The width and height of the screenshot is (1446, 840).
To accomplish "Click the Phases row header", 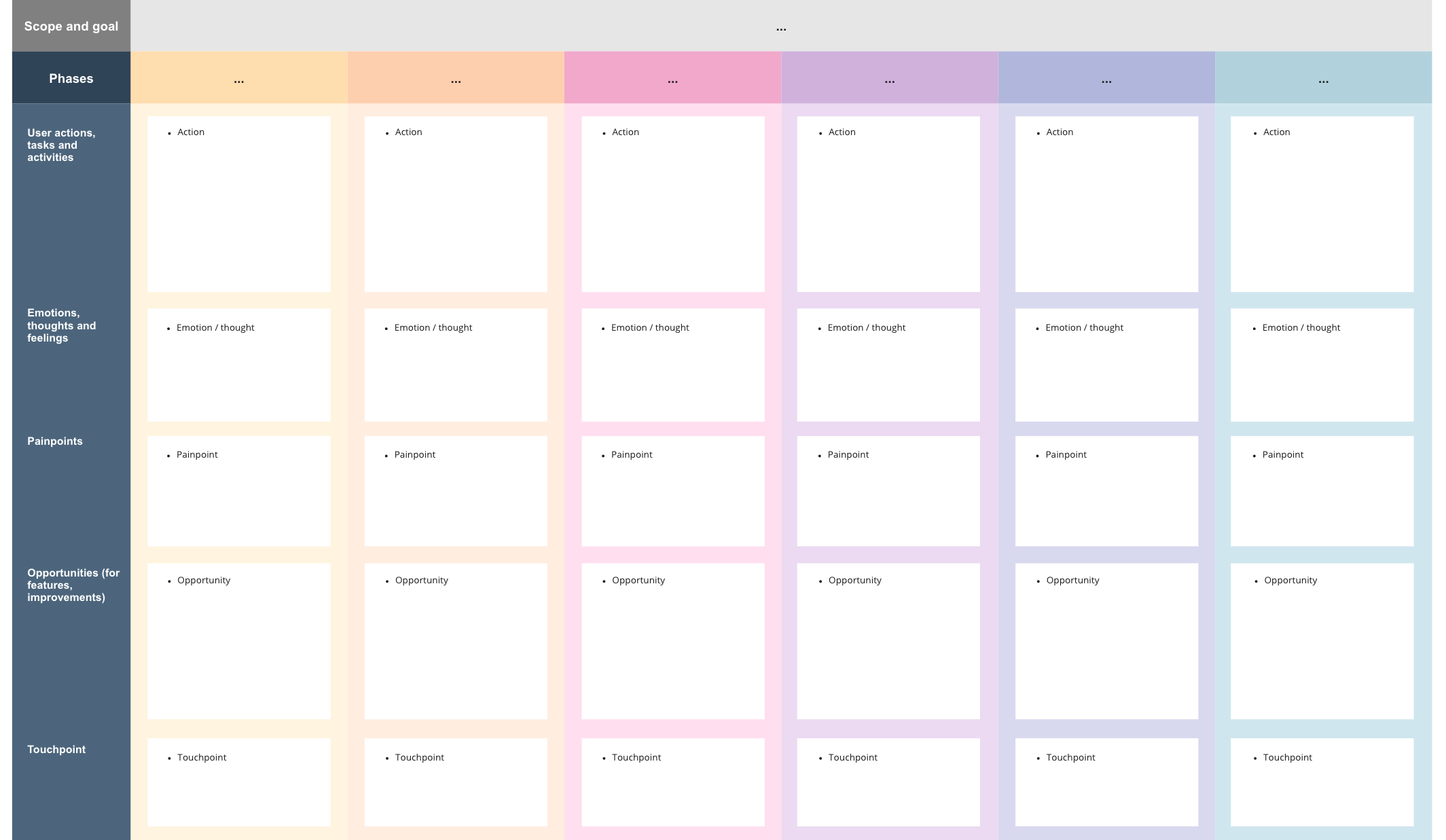I will (x=71, y=78).
